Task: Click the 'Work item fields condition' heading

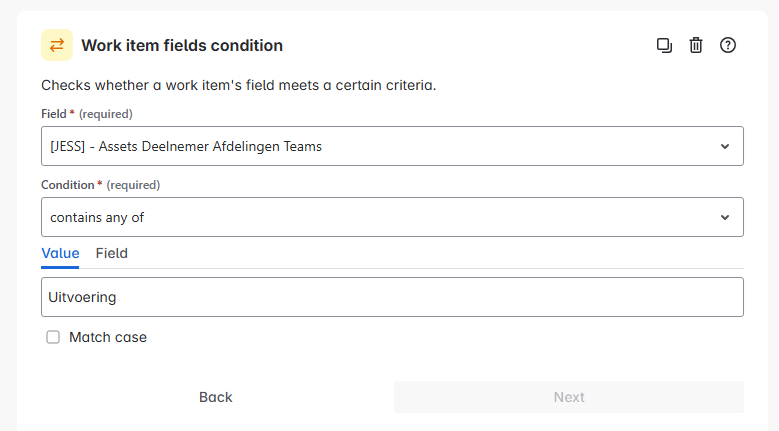Action: [x=182, y=45]
